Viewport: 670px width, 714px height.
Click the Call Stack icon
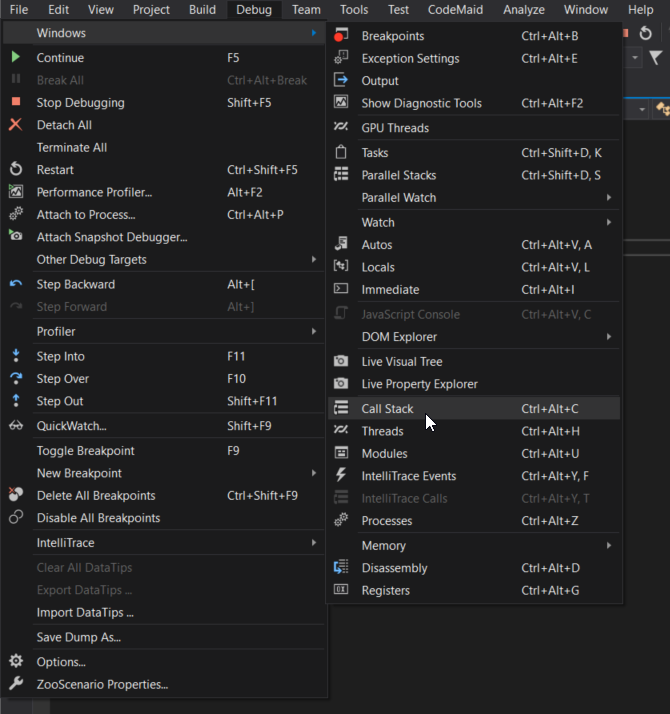tap(341, 409)
